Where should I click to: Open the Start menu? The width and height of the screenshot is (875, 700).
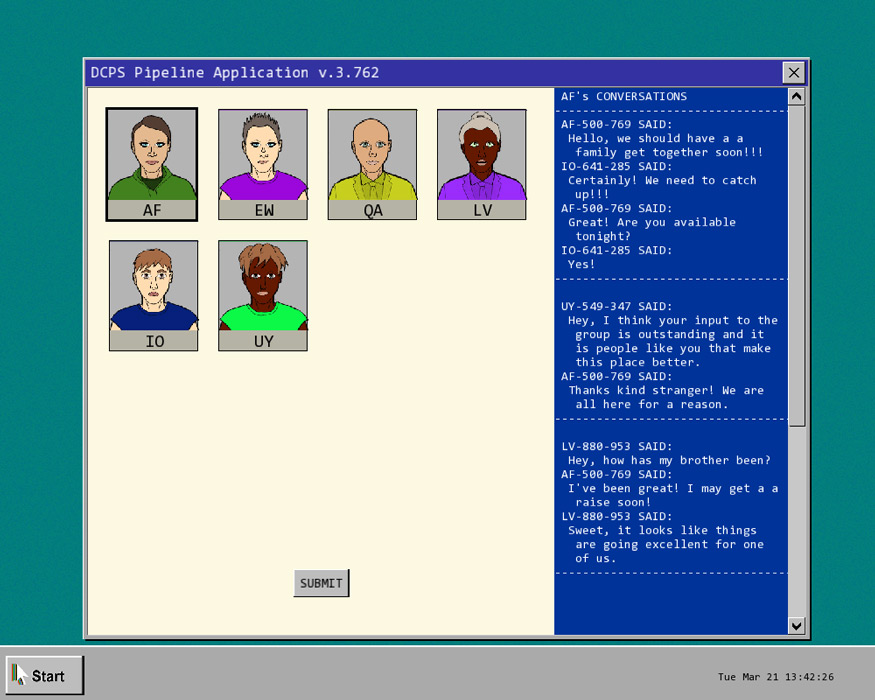pos(45,675)
